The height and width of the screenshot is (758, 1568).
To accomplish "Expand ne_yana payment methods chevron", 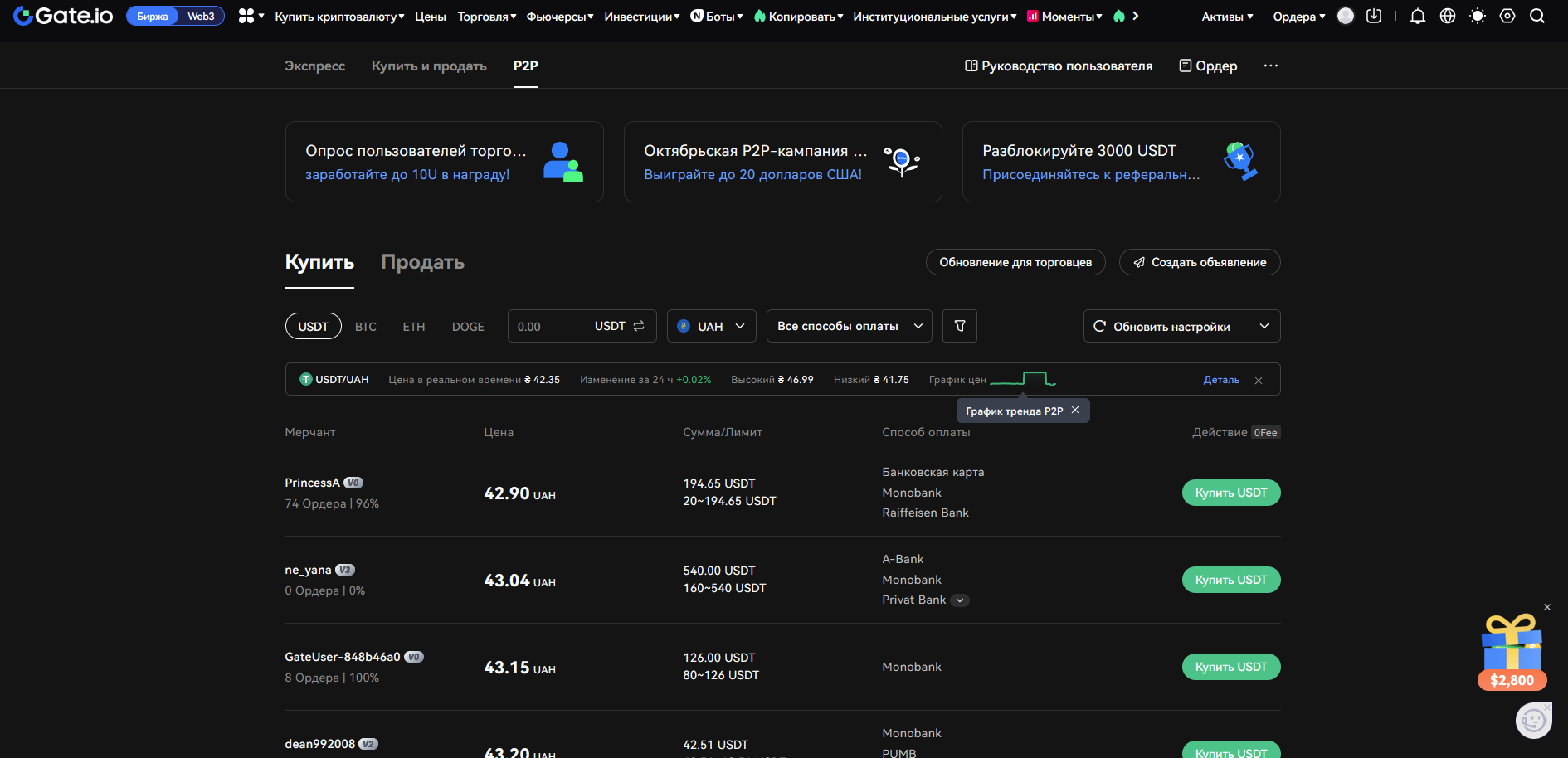I will [960, 600].
